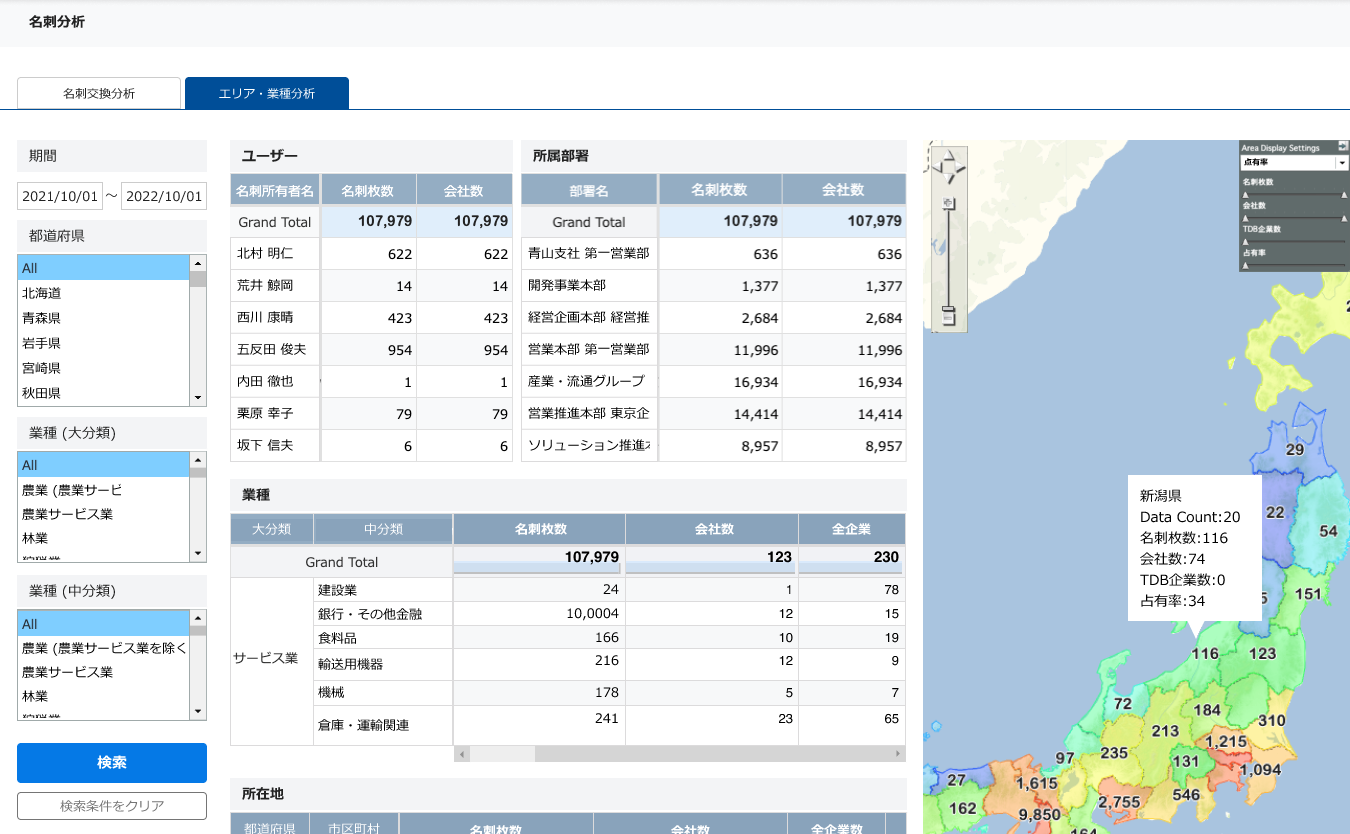This screenshot has width=1350, height=834.
Task: Click the period start date field
Action: (60, 196)
